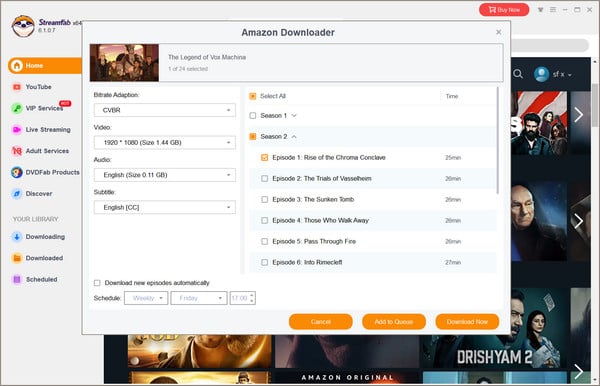Open the Home section in sidebar
The width and height of the screenshot is (600, 386).
coord(45,65)
